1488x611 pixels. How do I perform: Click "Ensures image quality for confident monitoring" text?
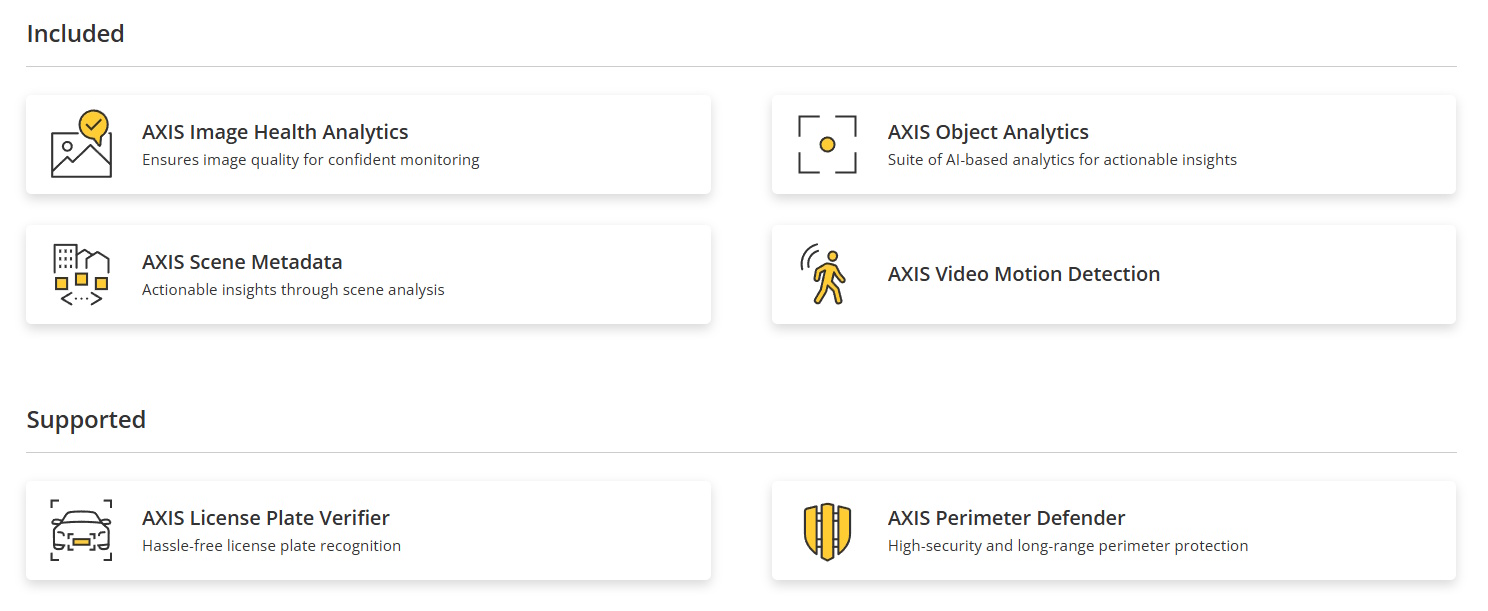point(311,160)
